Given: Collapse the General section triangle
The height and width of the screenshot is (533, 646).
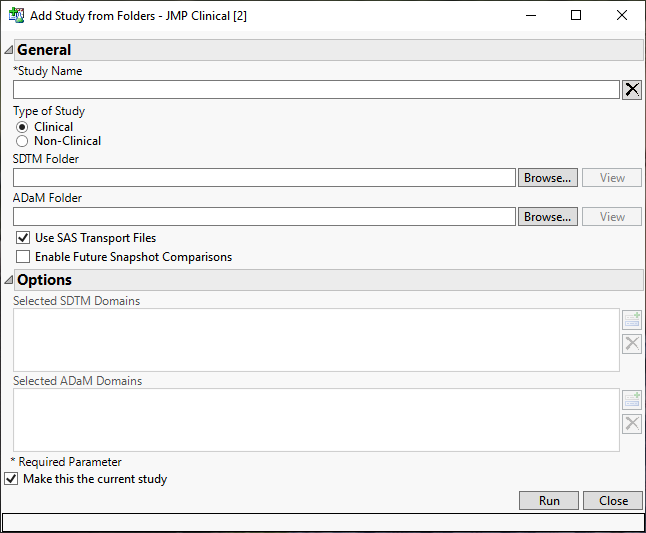Looking at the screenshot, I should [x=9, y=50].
